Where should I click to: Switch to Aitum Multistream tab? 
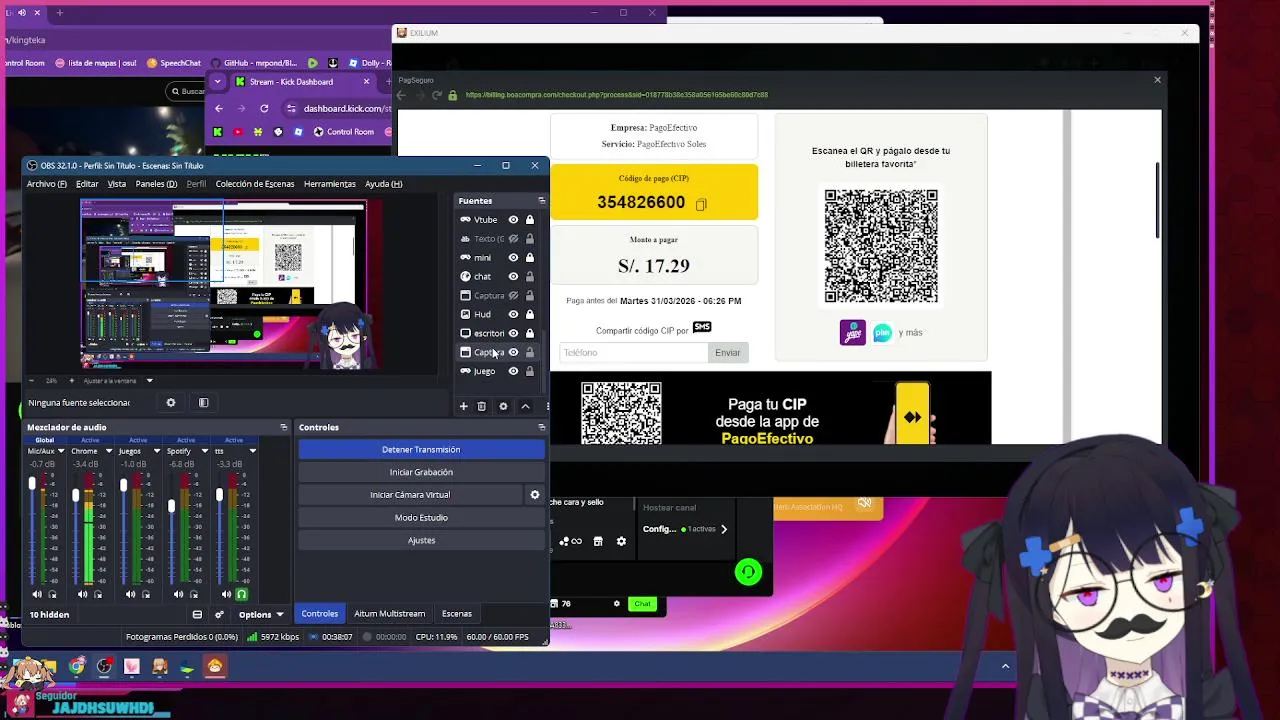point(389,614)
